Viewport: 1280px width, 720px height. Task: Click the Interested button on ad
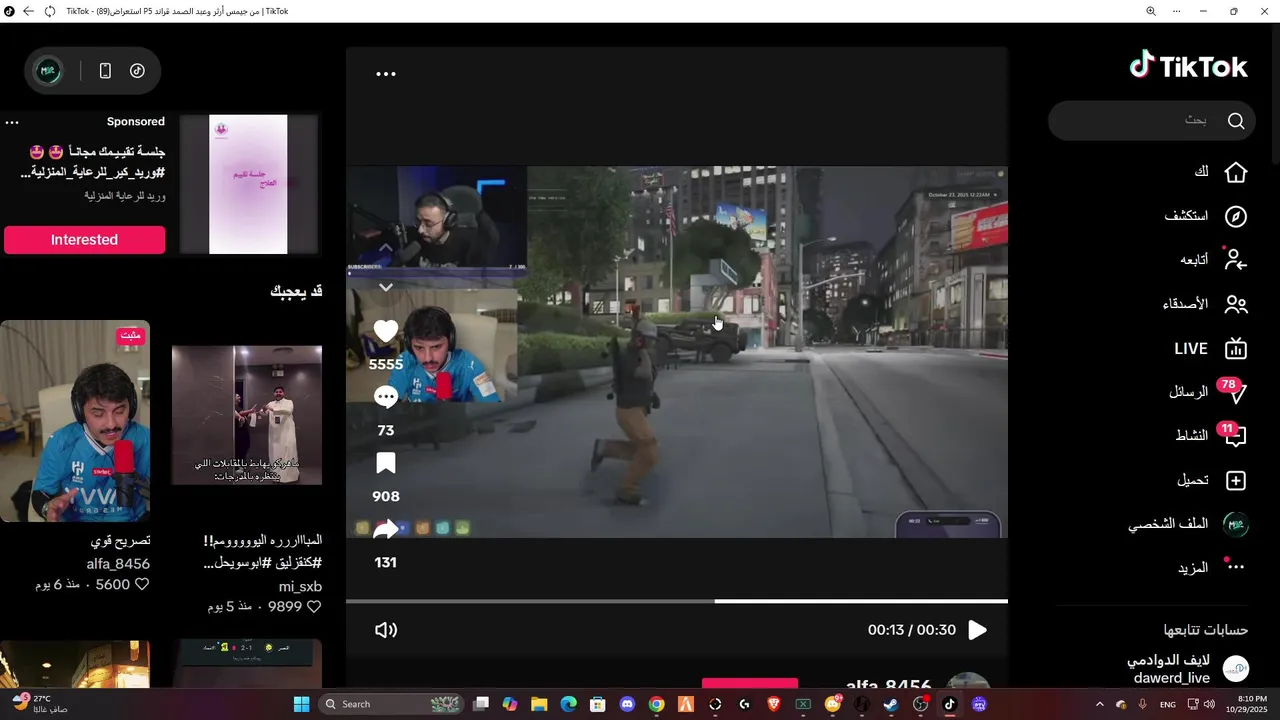point(84,240)
